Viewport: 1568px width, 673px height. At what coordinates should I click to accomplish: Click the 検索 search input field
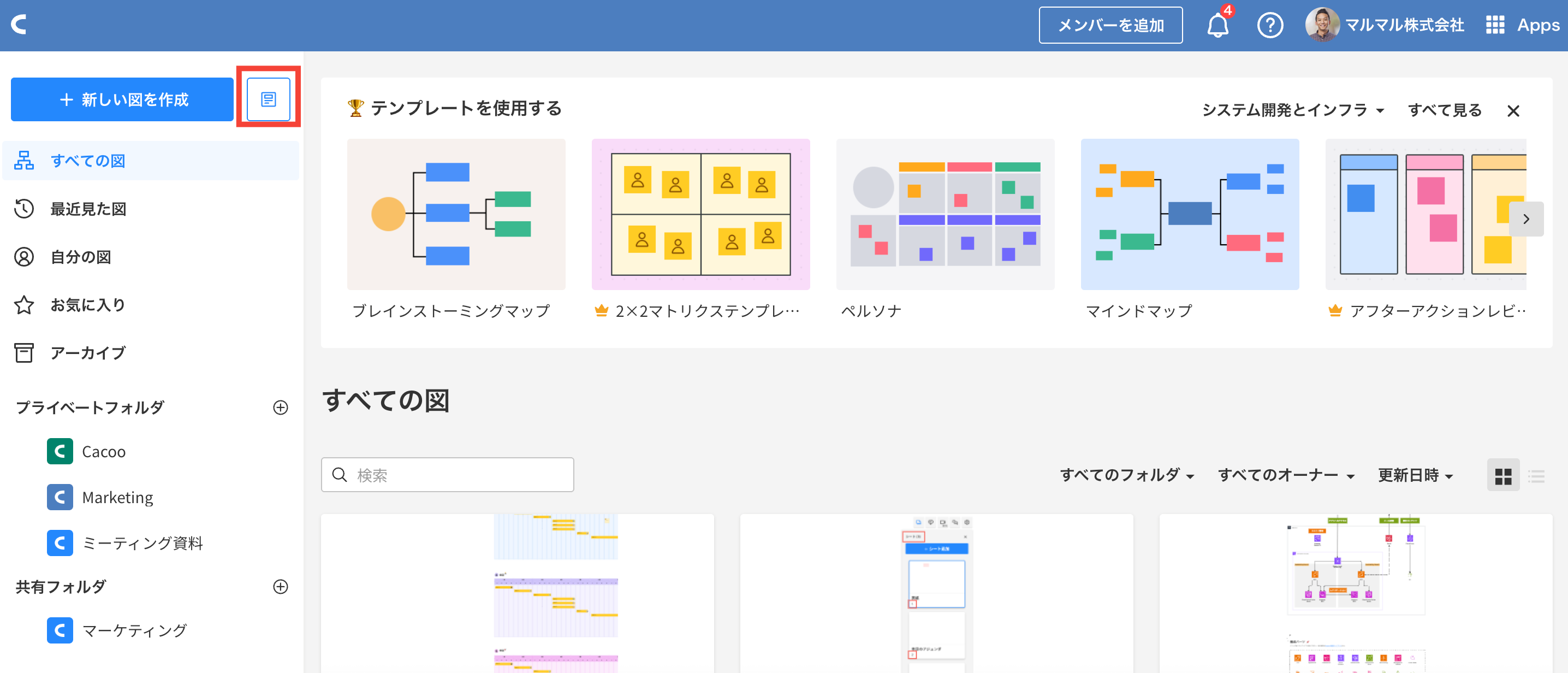[x=447, y=475]
